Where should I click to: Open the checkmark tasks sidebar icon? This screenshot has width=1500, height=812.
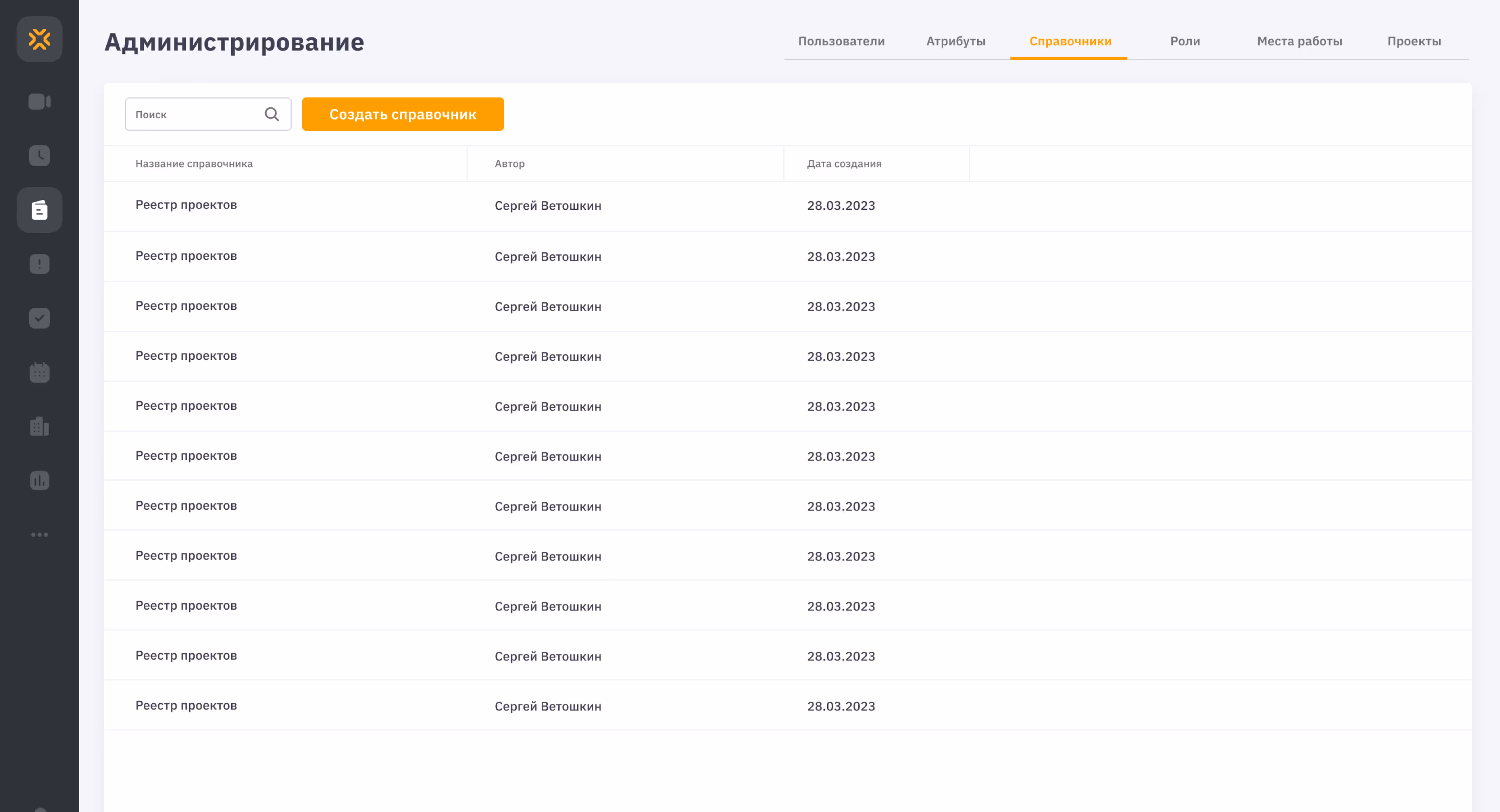click(x=39, y=318)
